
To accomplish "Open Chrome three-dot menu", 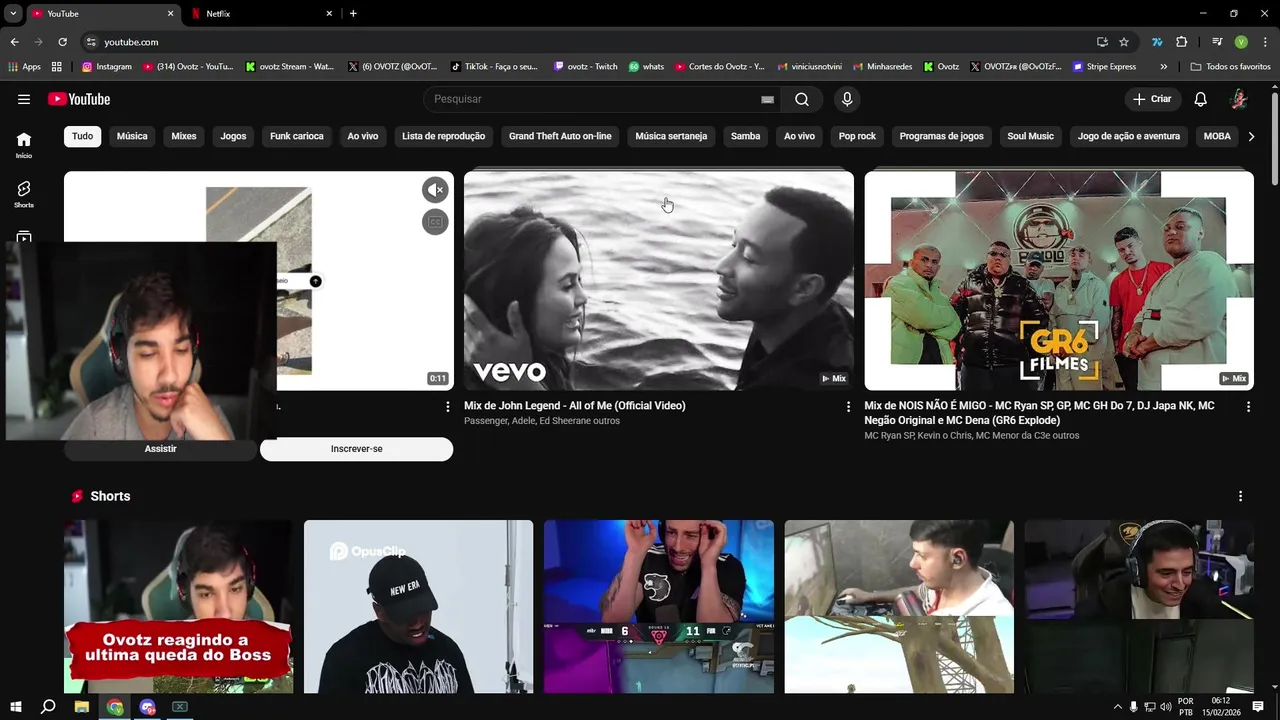I will coord(1265,42).
